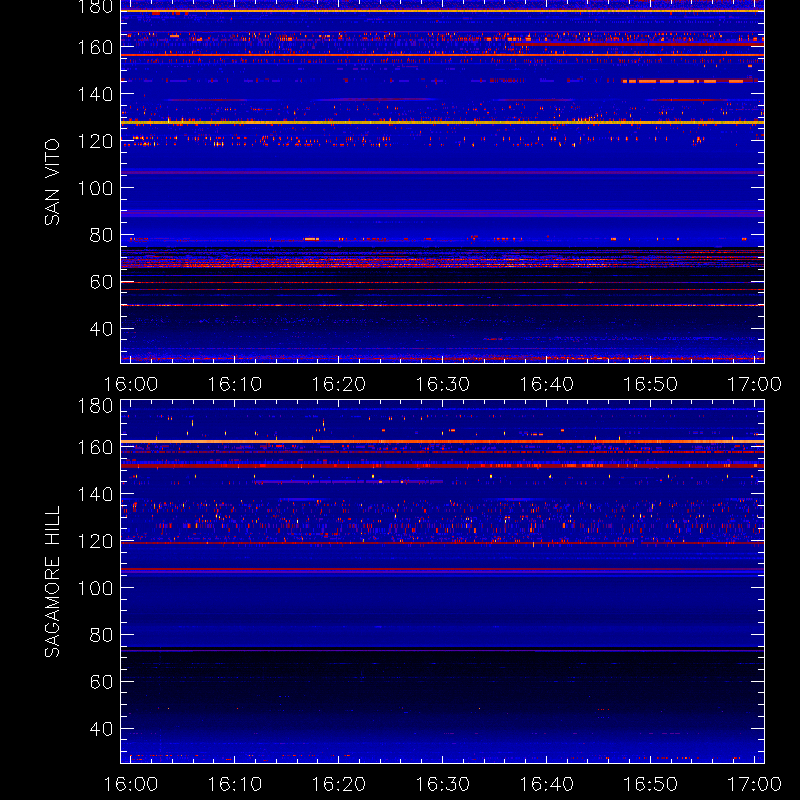Click 16:50 time label under Sagamore Hill plot

tap(651, 784)
